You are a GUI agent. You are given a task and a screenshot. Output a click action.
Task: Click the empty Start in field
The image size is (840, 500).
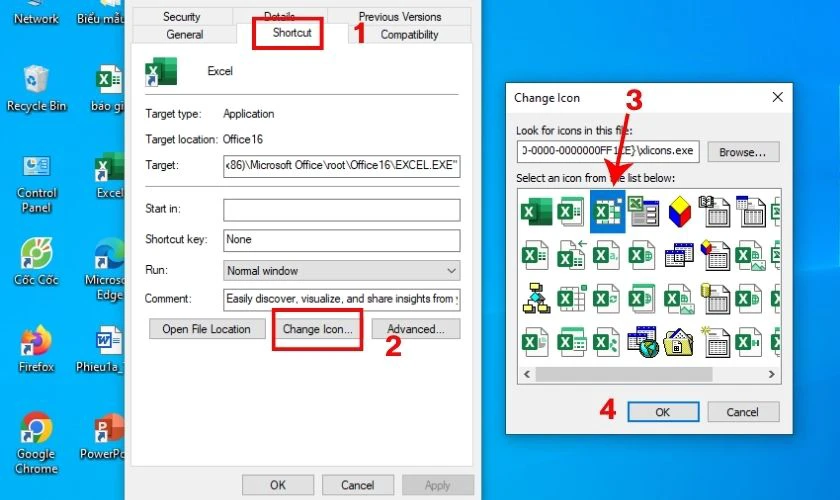click(x=342, y=210)
